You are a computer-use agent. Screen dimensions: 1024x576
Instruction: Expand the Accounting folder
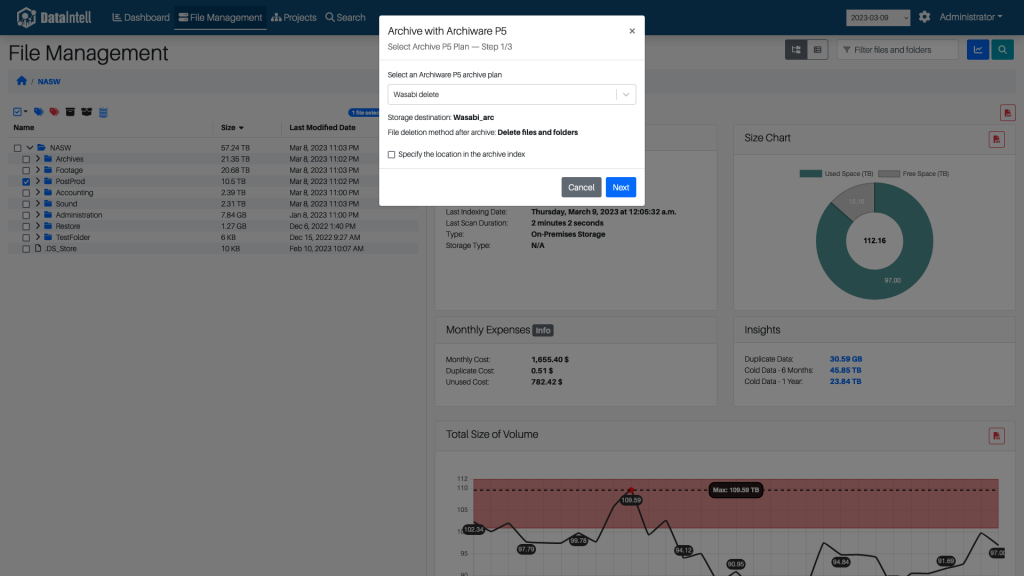[x=38, y=192]
